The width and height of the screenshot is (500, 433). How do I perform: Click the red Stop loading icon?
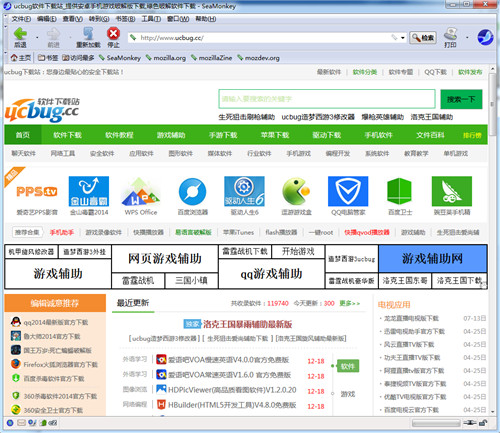tap(113, 33)
